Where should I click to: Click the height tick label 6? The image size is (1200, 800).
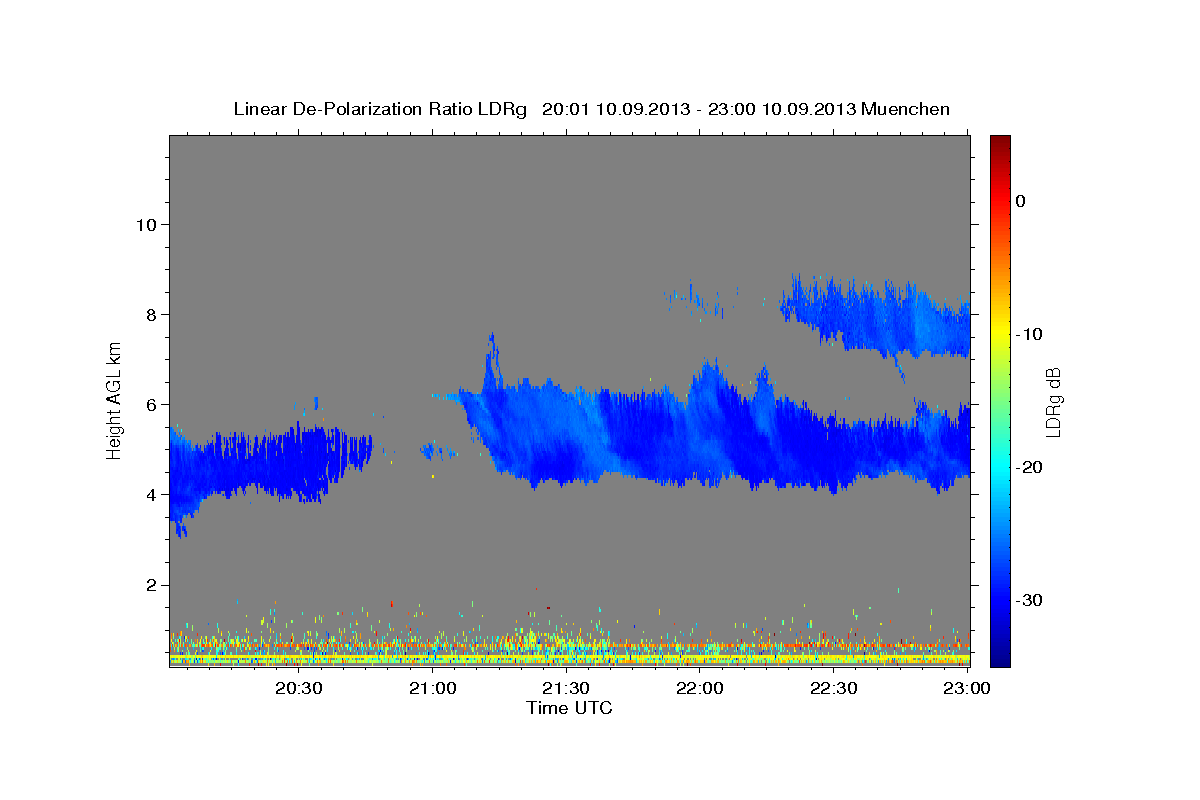point(150,404)
